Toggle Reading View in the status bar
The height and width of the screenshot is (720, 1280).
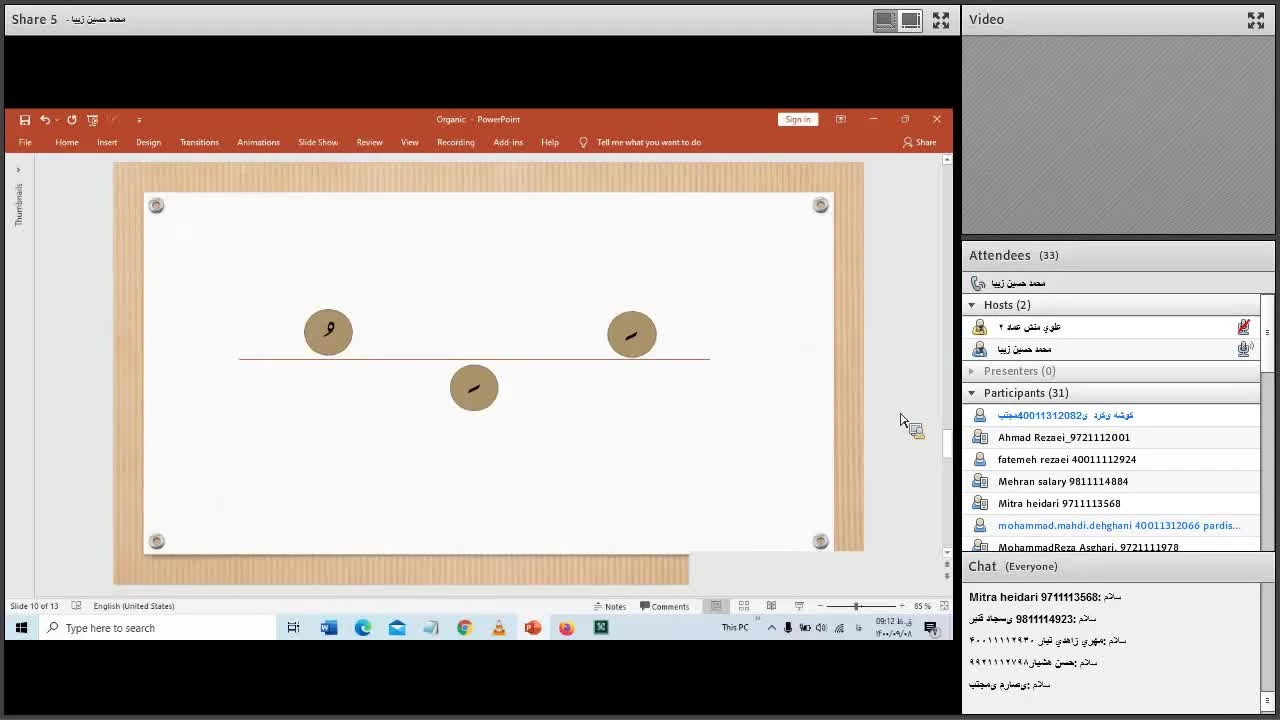coord(771,606)
